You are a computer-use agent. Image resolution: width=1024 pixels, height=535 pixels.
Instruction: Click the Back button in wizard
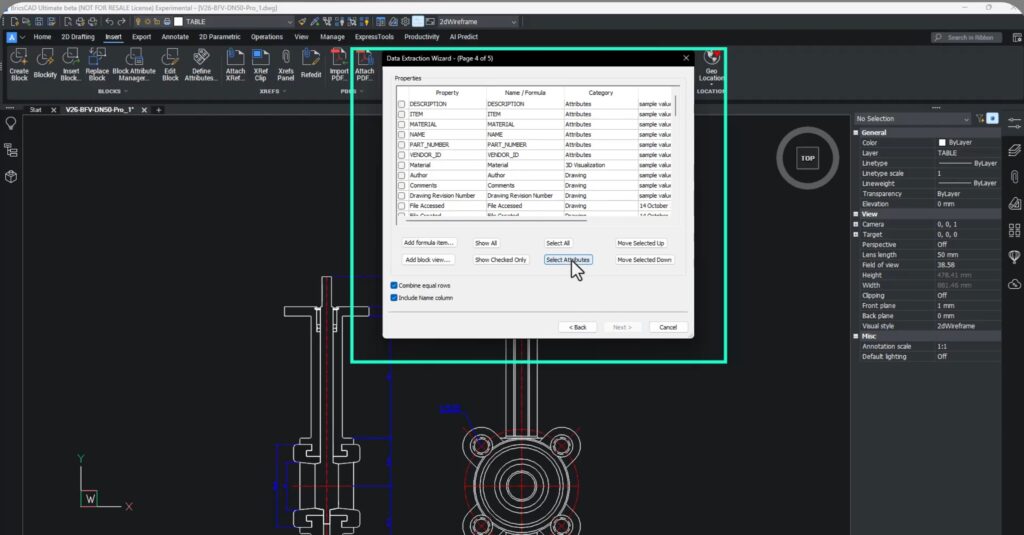pyautogui.click(x=578, y=327)
